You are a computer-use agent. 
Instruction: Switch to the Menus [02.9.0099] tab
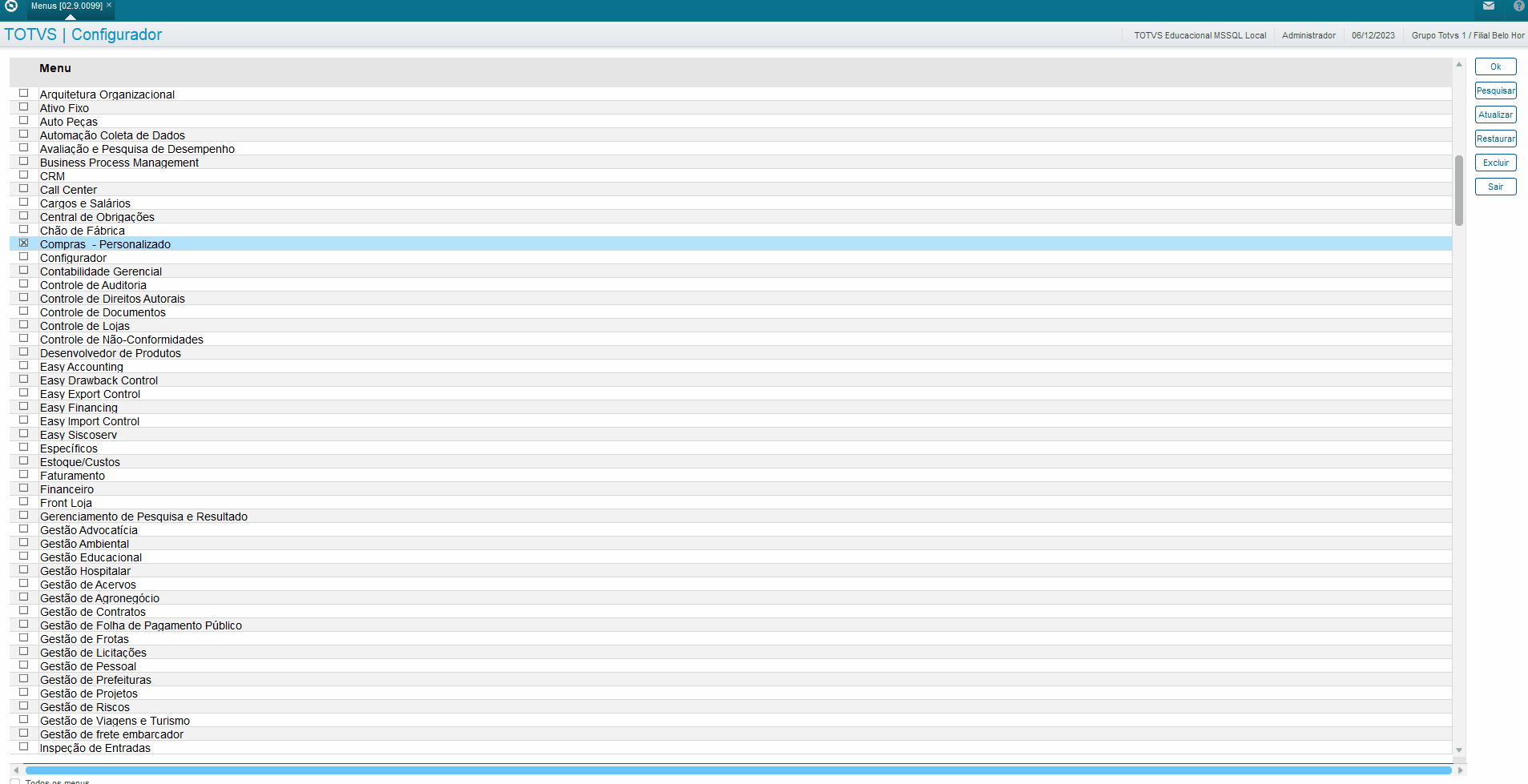(x=67, y=6)
